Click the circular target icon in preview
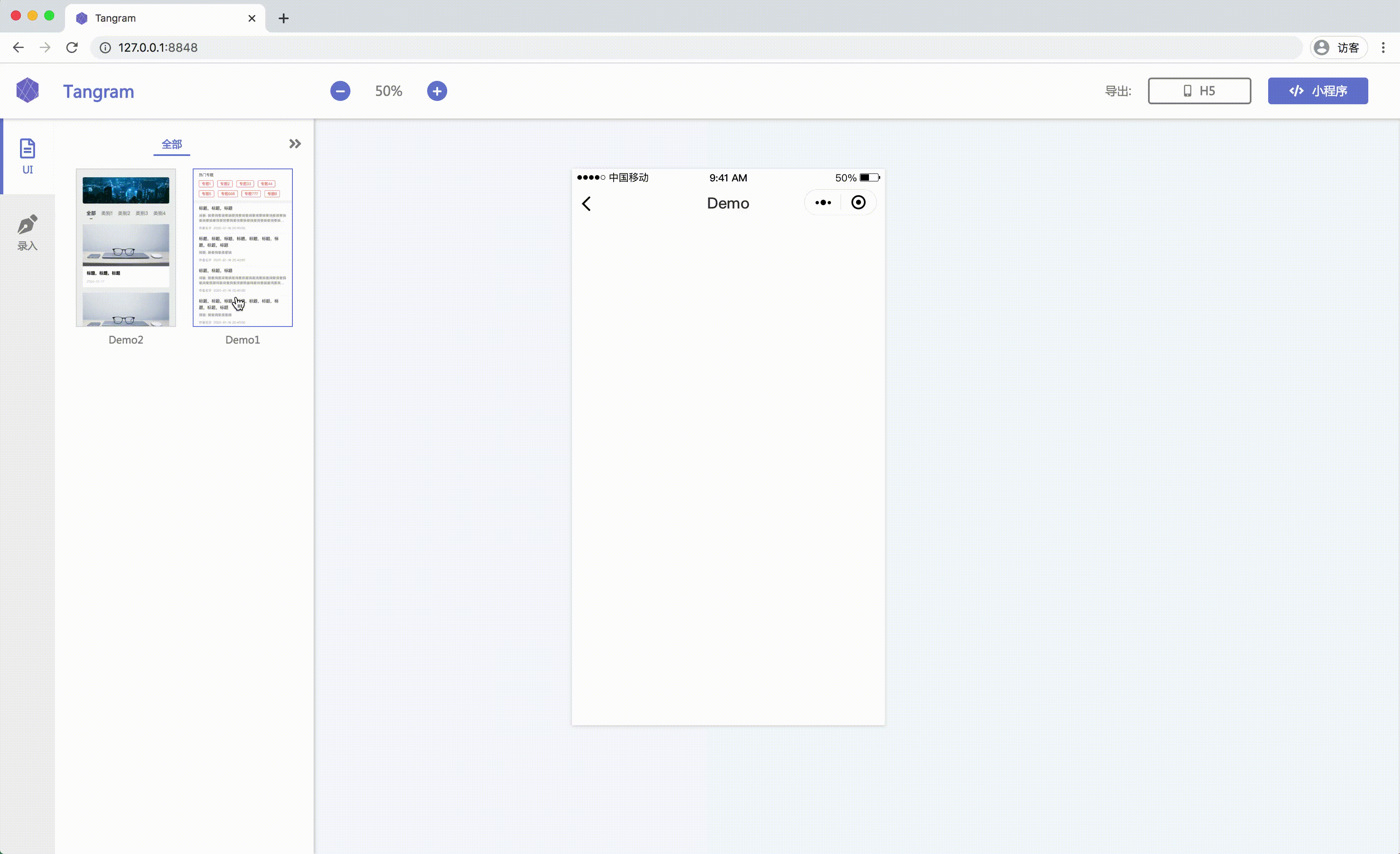This screenshot has width=1400, height=854. [858, 203]
